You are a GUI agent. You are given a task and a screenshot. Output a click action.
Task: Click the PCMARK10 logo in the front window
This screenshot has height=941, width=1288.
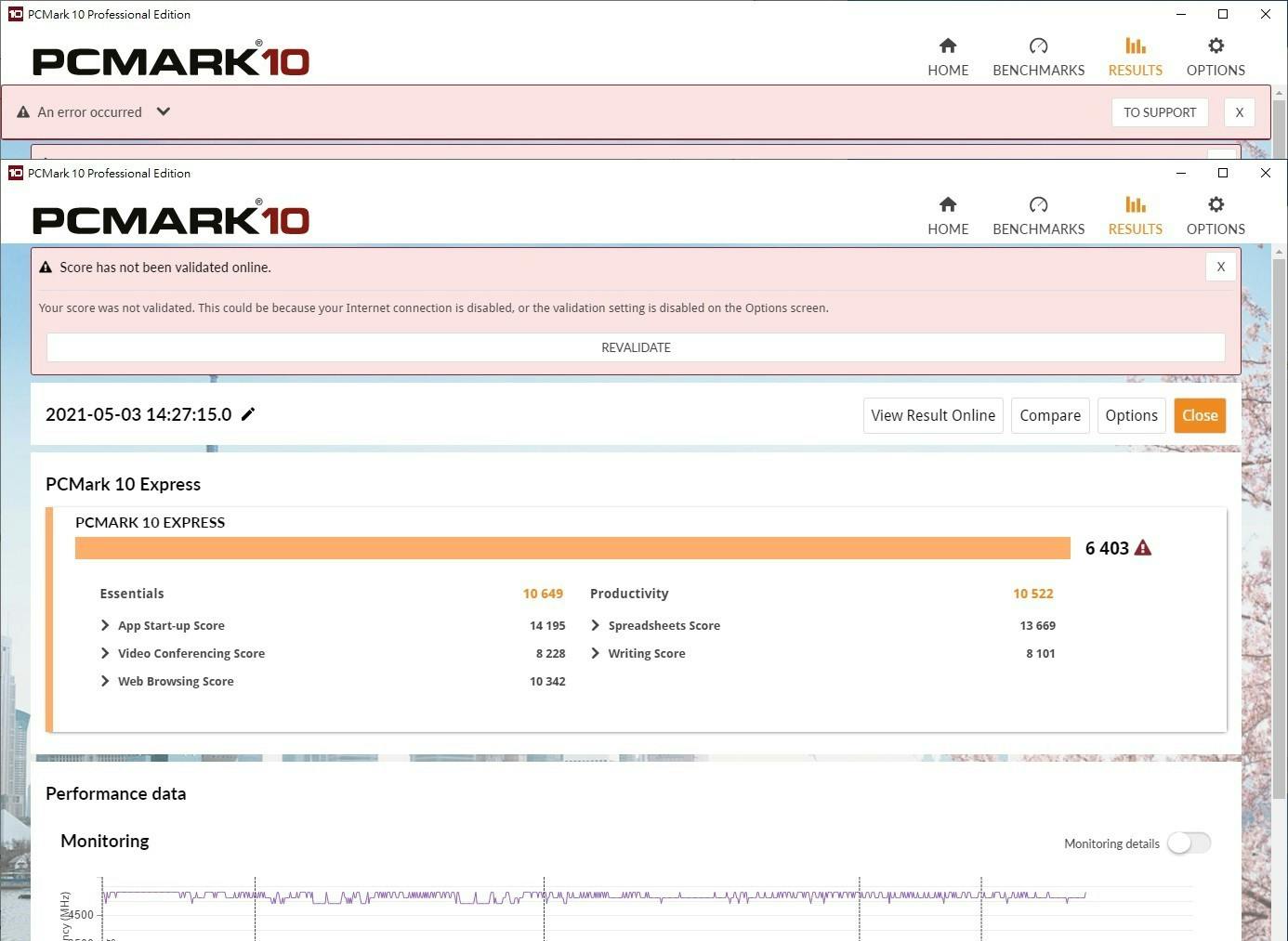point(171,218)
